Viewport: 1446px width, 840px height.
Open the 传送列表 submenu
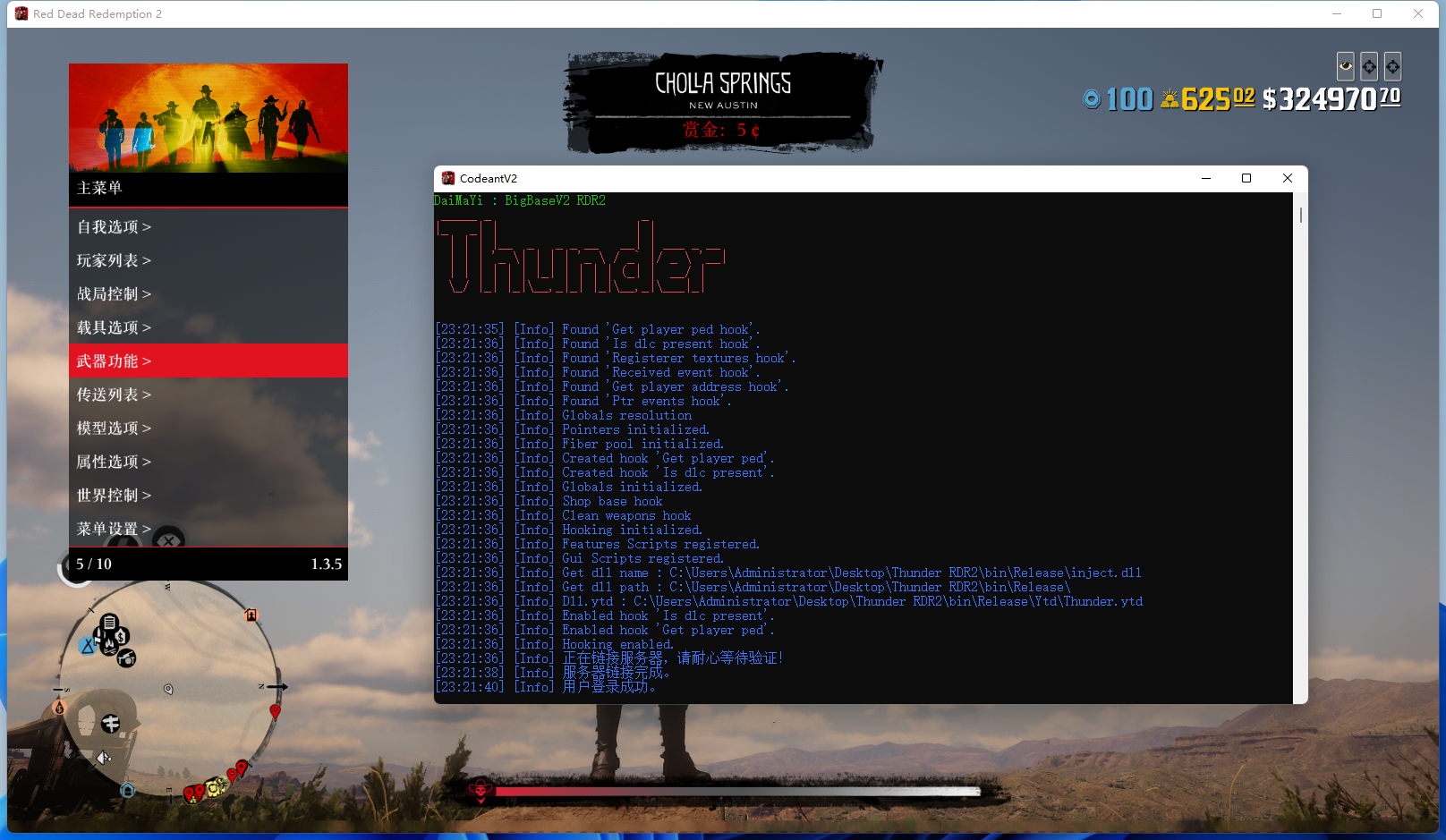tap(208, 395)
